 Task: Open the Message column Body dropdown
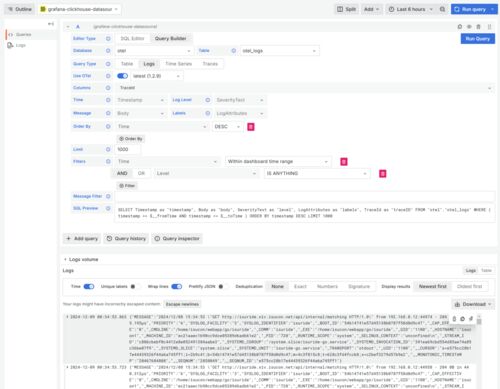coord(140,113)
